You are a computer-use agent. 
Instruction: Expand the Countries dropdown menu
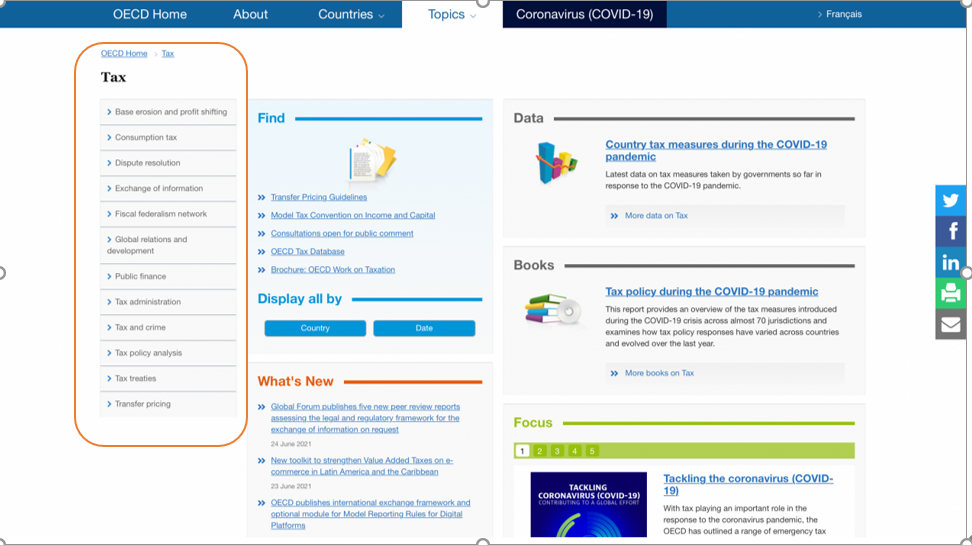pos(351,14)
